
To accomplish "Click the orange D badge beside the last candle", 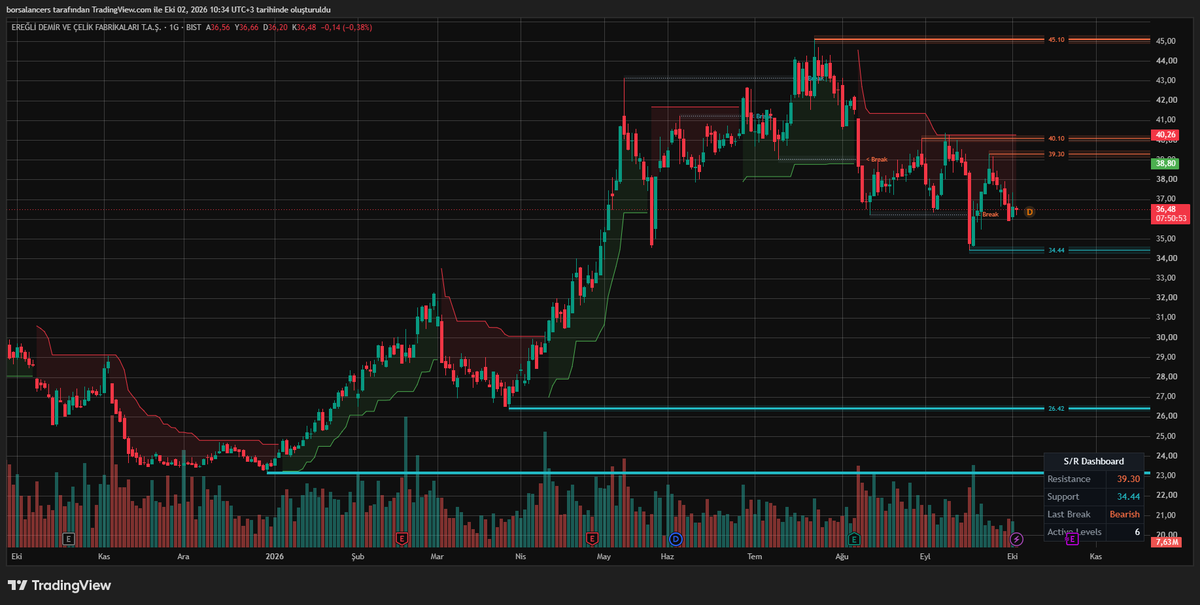I will point(1029,211).
